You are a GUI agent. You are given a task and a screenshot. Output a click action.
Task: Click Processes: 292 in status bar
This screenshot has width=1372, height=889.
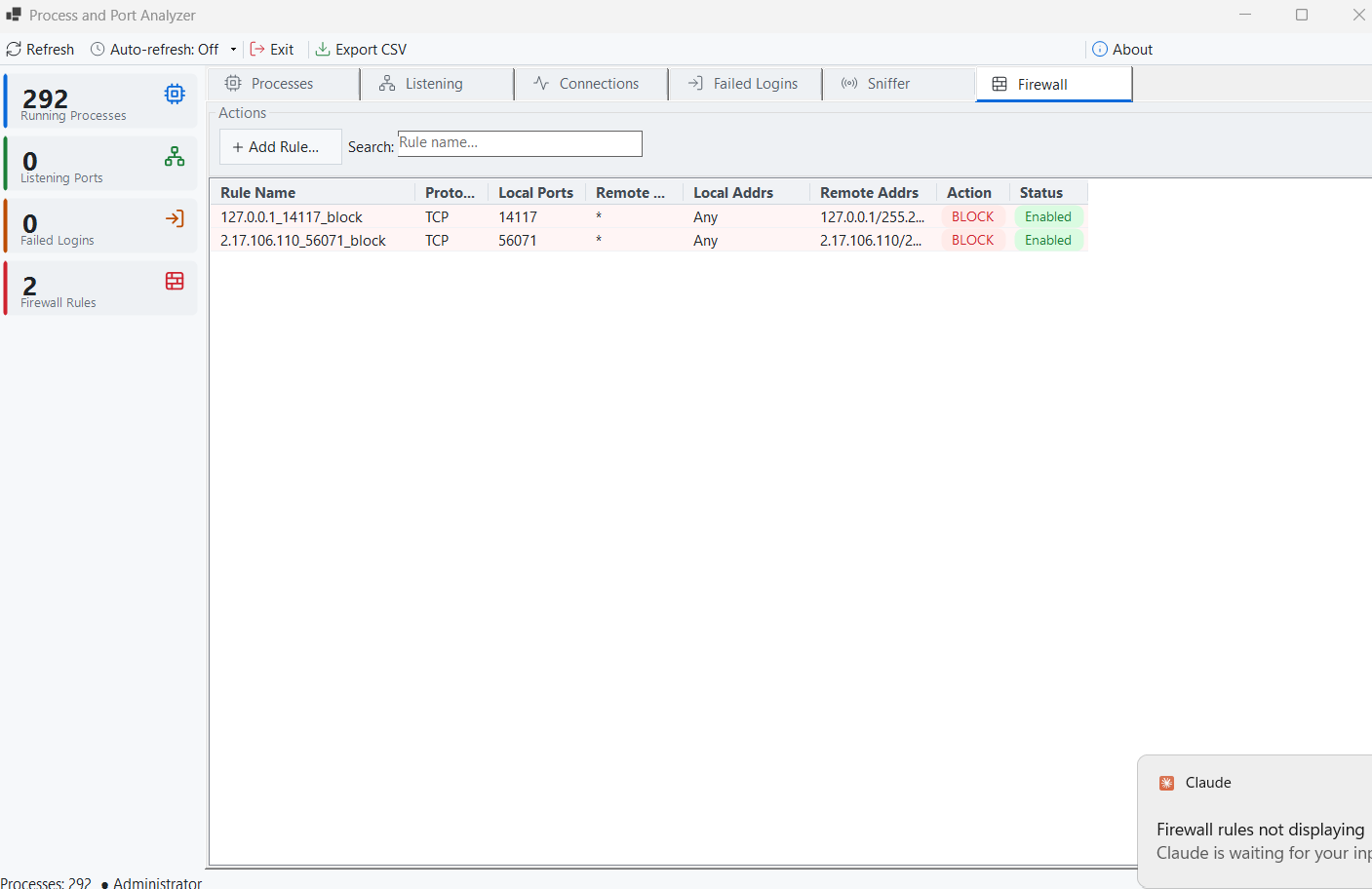pyautogui.click(x=46, y=883)
